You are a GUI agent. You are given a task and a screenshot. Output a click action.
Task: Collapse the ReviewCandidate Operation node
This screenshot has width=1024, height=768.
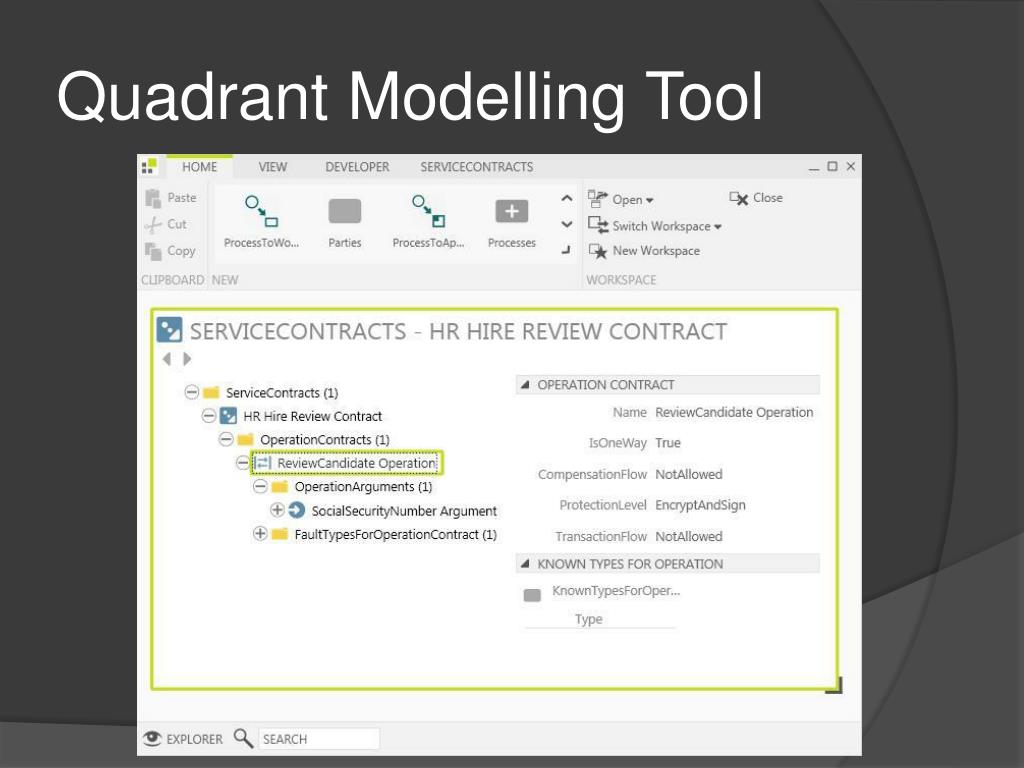(242, 463)
